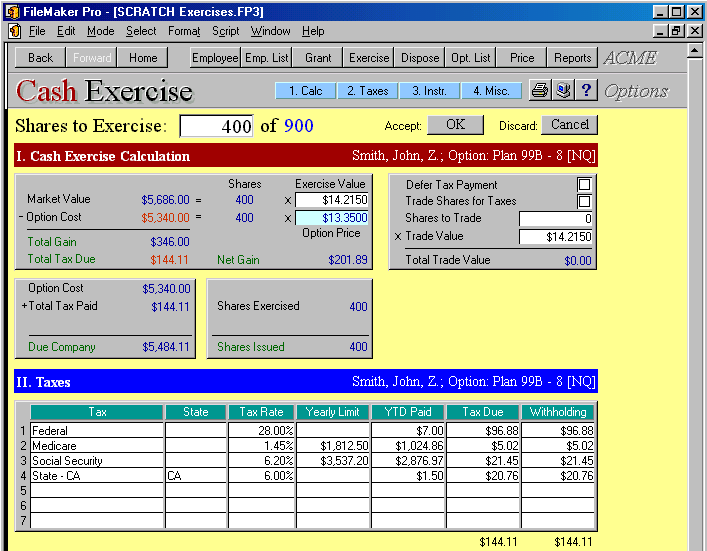Click the Option Price $13.3500 field
Screen dimensions: 707x551
[331, 218]
